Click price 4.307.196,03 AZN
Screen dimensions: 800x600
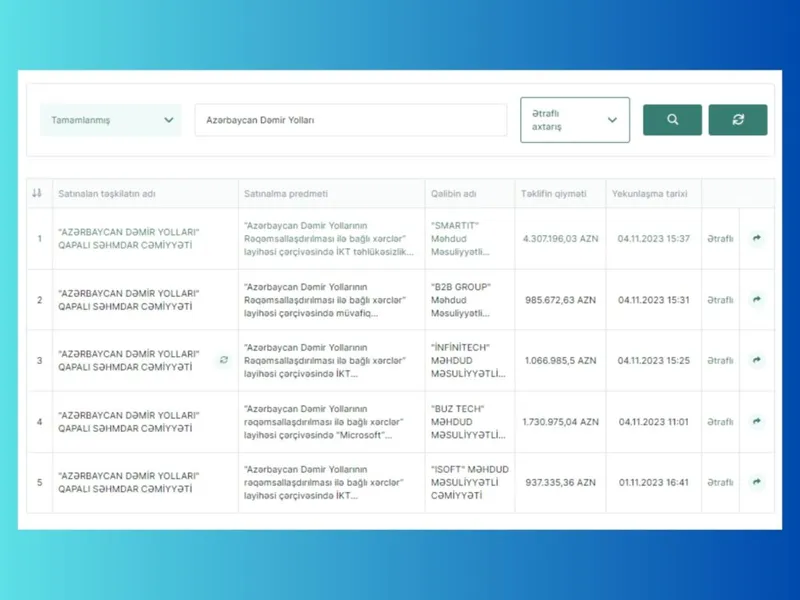(x=560, y=238)
